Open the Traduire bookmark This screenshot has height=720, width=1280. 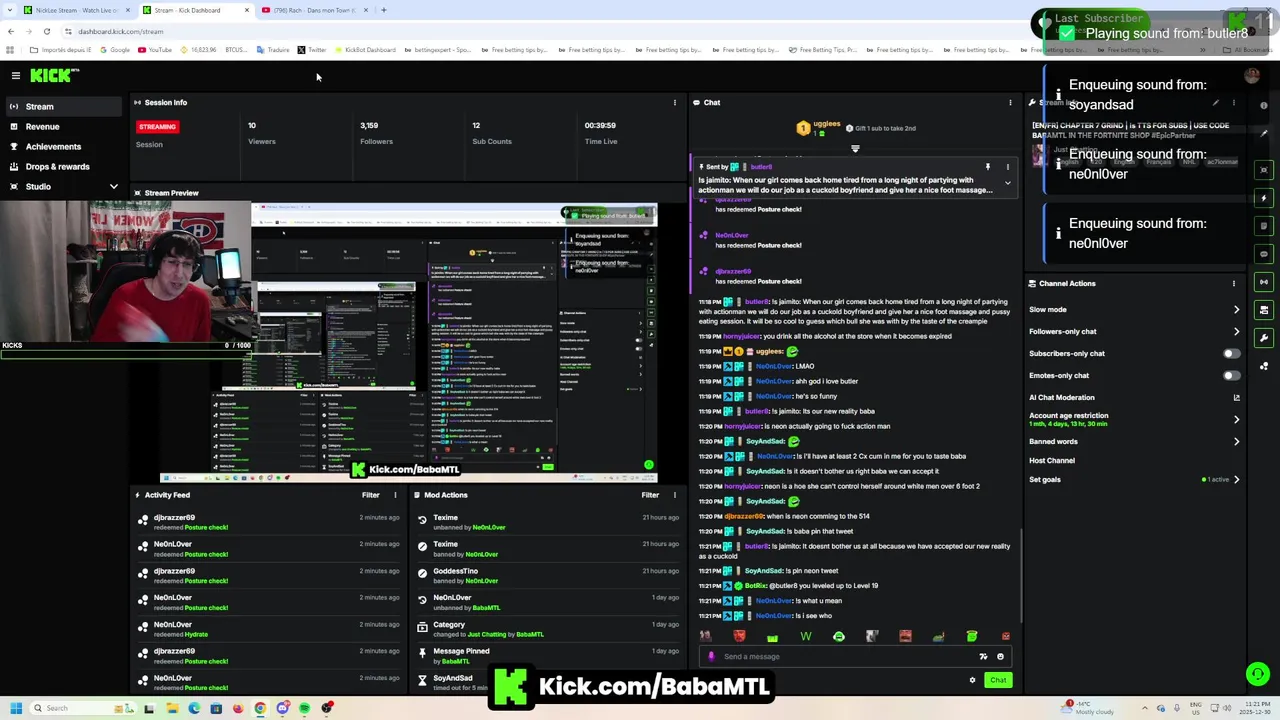(x=273, y=50)
